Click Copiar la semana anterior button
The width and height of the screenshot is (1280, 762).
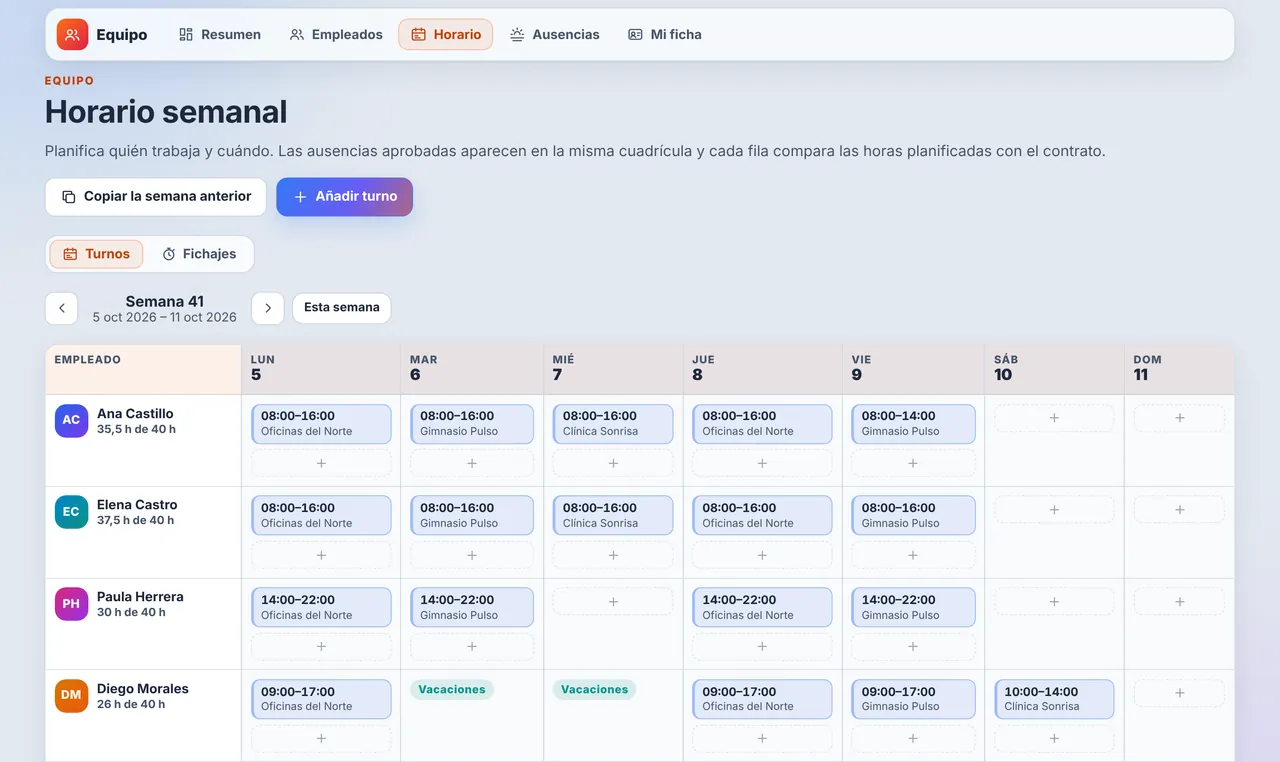click(156, 197)
